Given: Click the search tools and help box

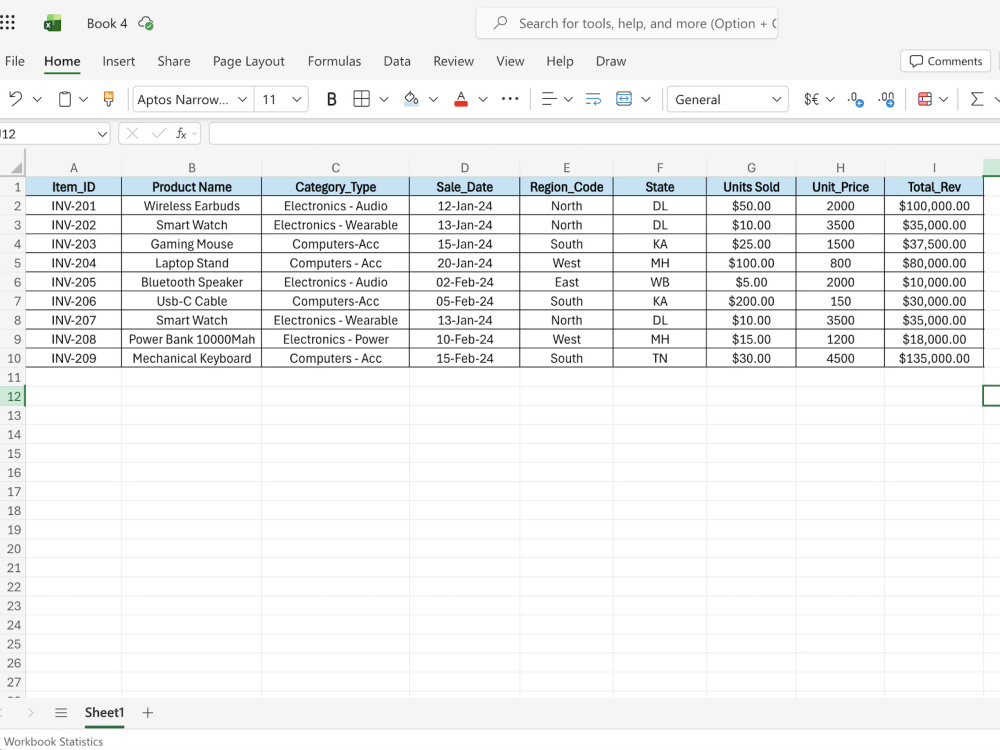Looking at the screenshot, I should point(627,24).
